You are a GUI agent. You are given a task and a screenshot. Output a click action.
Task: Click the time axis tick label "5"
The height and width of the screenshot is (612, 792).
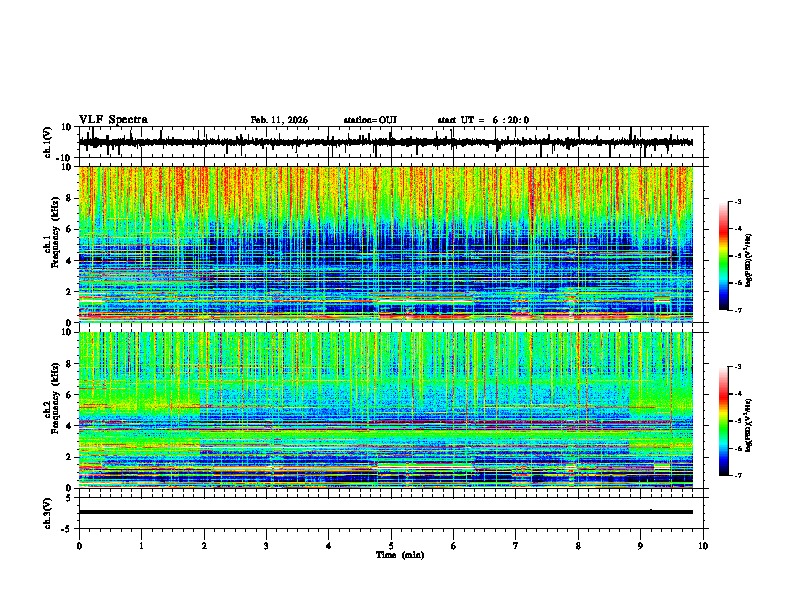(391, 546)
